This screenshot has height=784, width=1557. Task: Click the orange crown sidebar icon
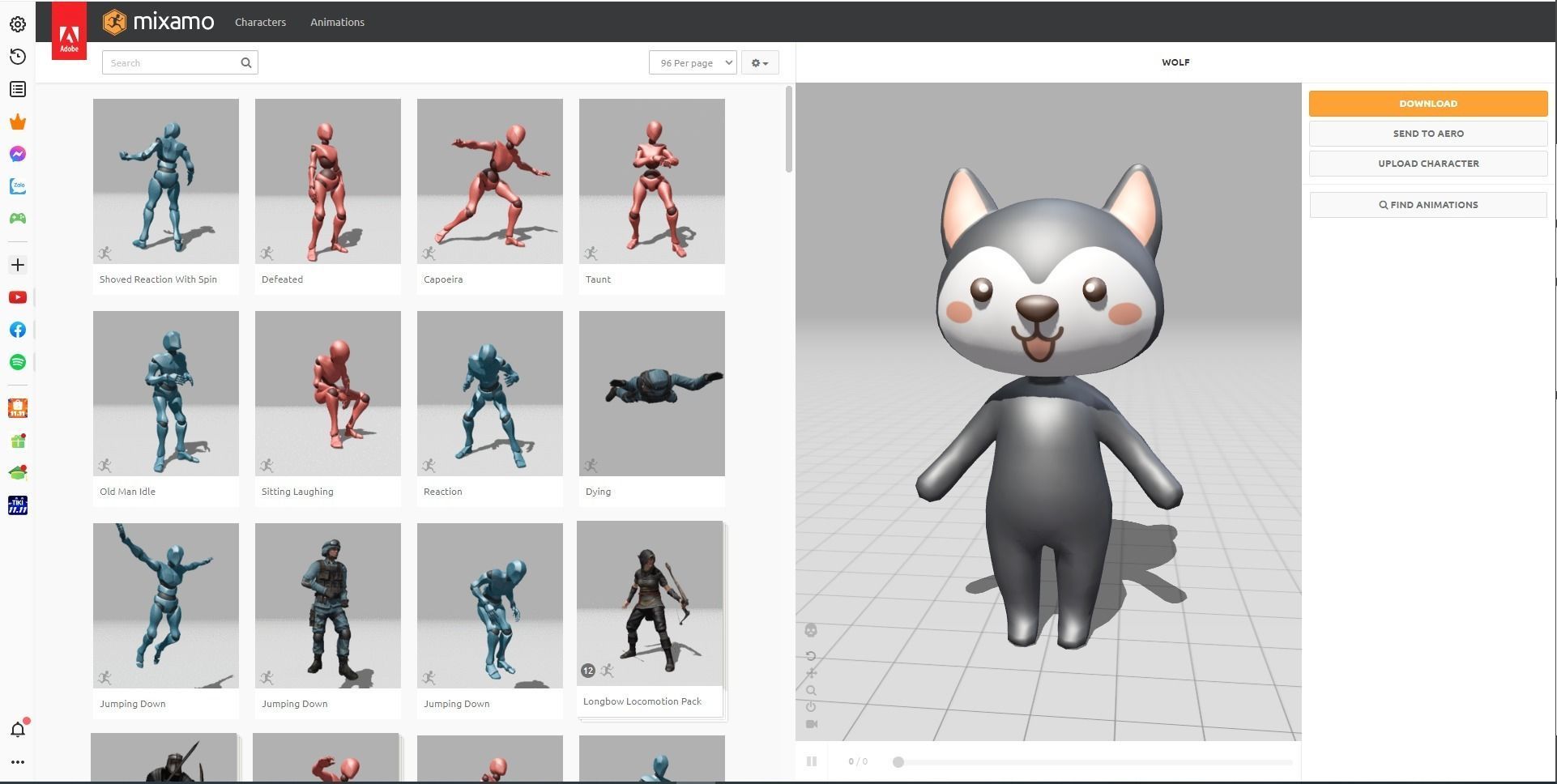click(x=18, y=121)
